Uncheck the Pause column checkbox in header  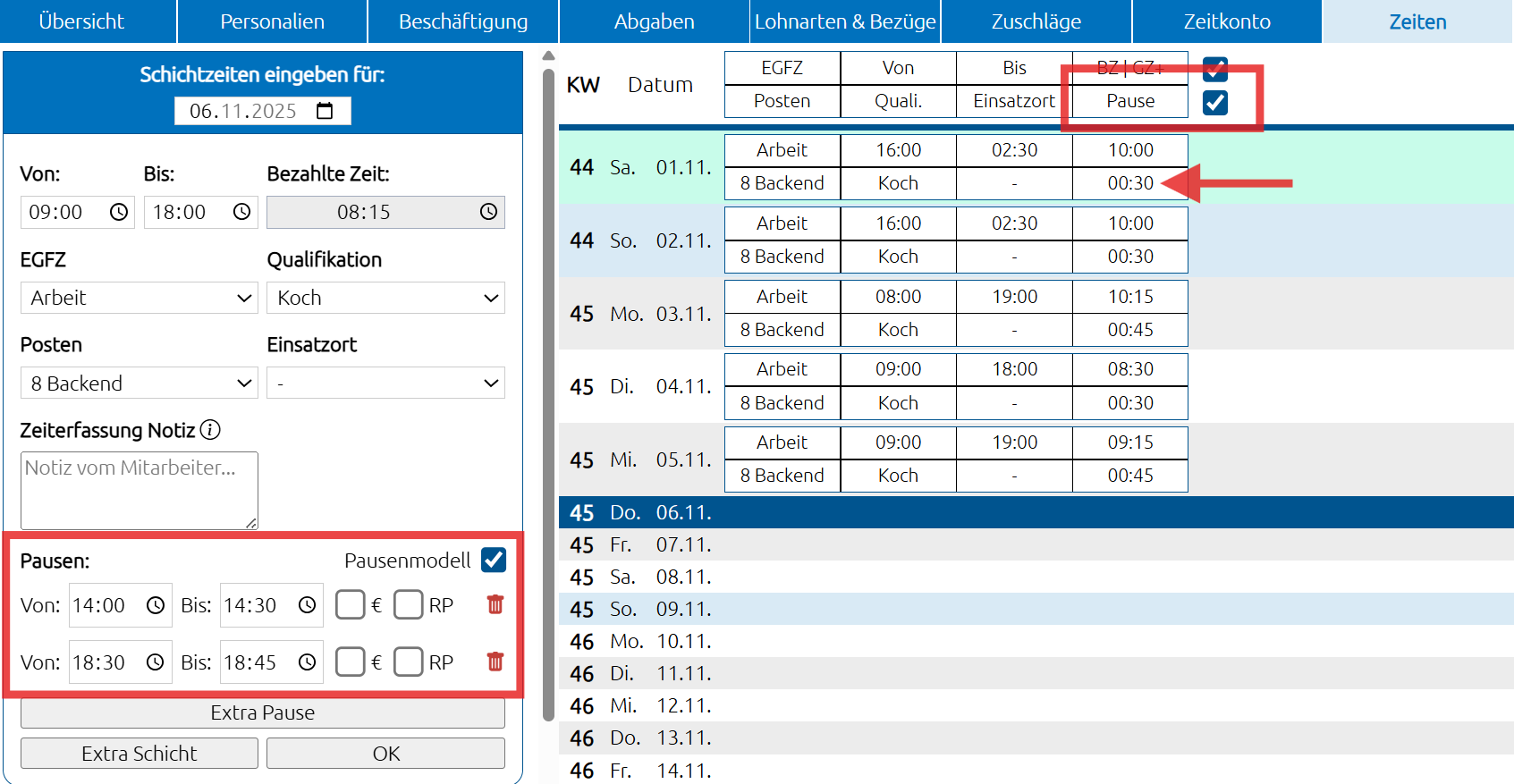pos(1214,102)
